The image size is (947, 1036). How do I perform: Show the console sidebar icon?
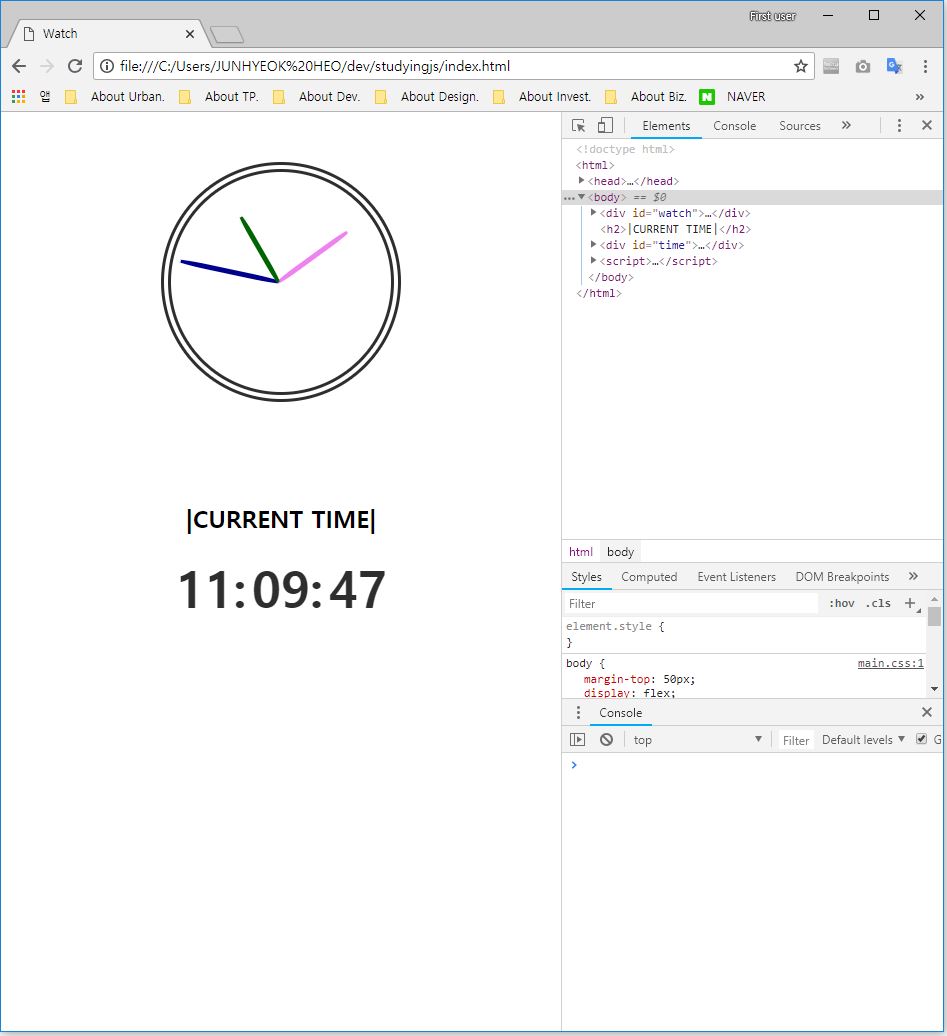pos(578,740)
